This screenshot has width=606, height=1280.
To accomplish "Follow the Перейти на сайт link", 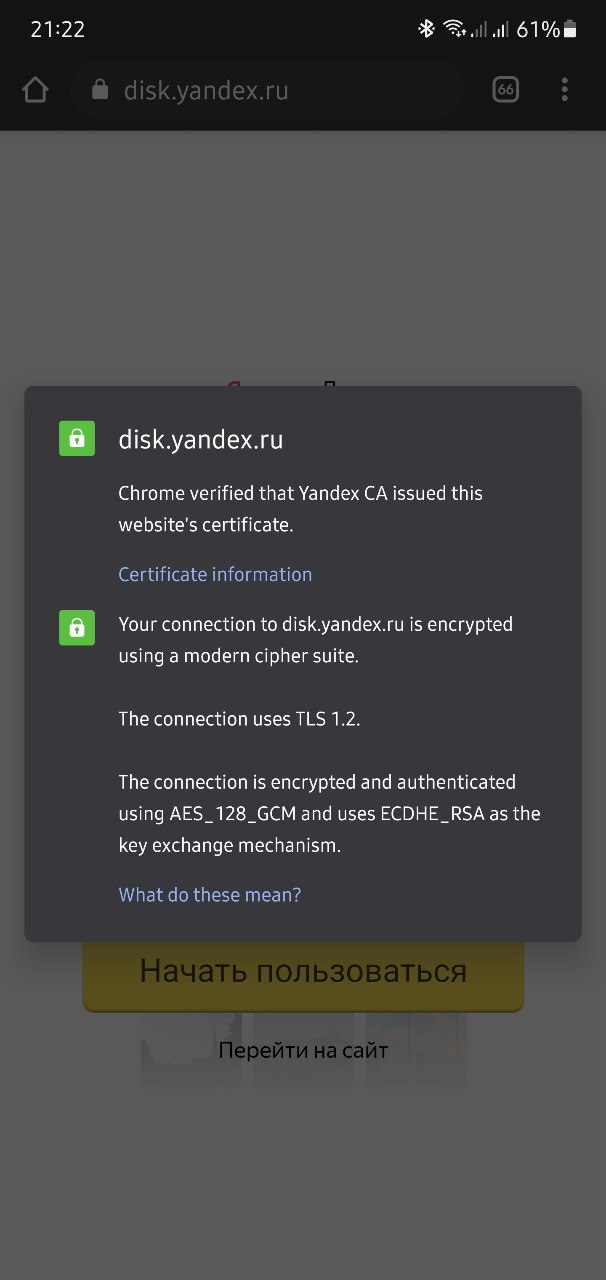I will tap(303, 1051).
